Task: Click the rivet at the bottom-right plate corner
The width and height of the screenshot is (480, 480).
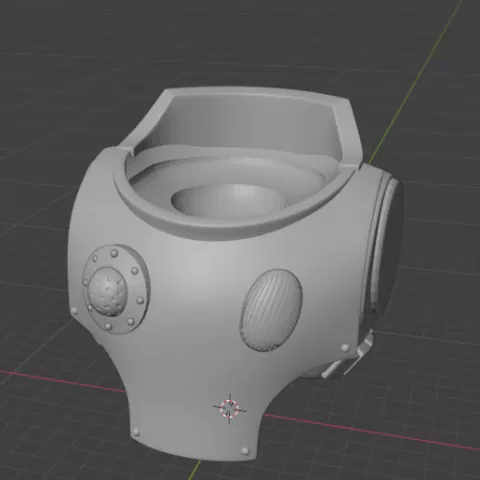Action: tap(245, 450)
